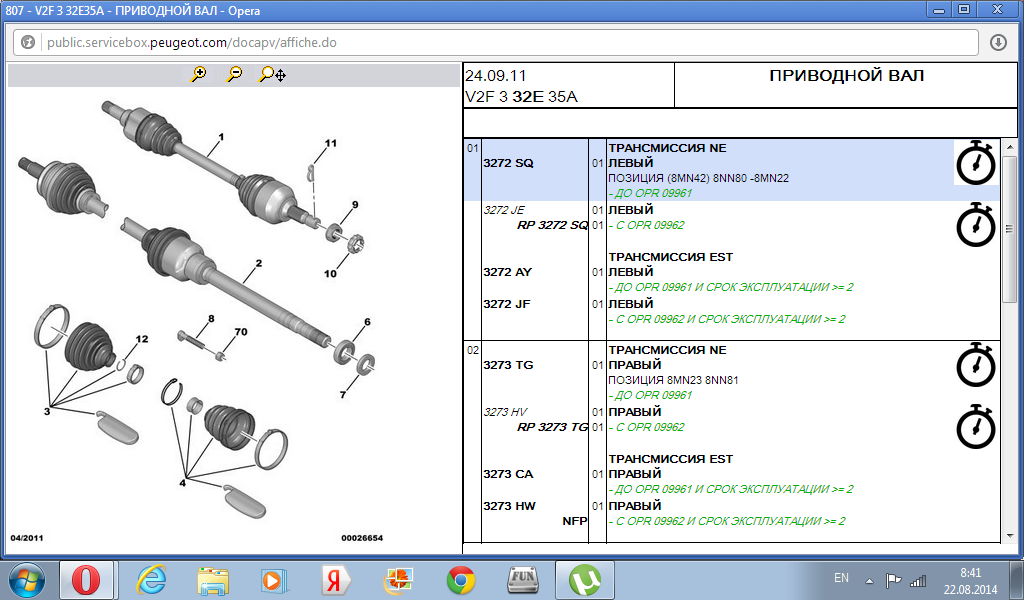Click the magnifier with move arrows icon
This screenshot has width=1024, height=600.
coord(272,74)
